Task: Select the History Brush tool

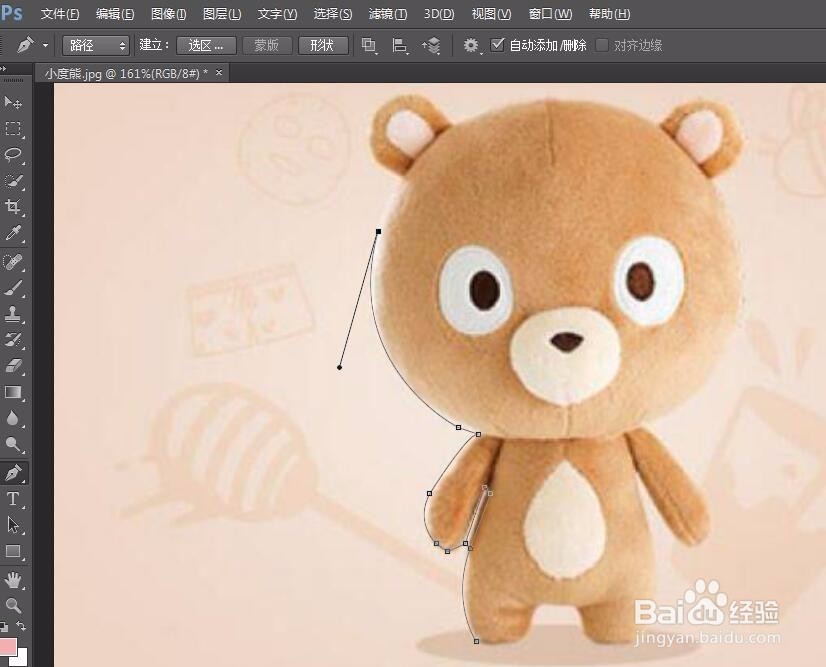Action: [13, 340]
